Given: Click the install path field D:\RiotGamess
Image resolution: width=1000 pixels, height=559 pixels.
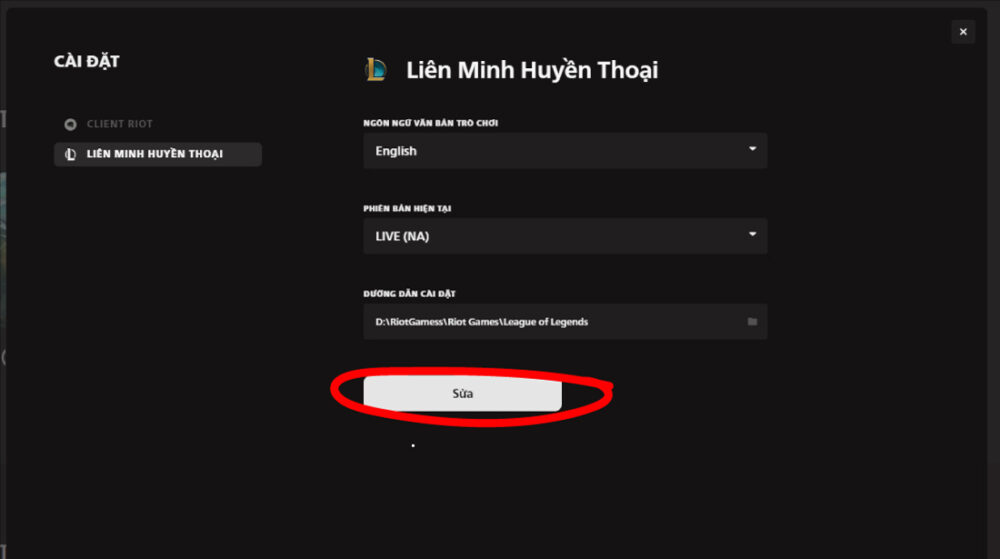Looking at the screenshot, I should pos(565,322).
